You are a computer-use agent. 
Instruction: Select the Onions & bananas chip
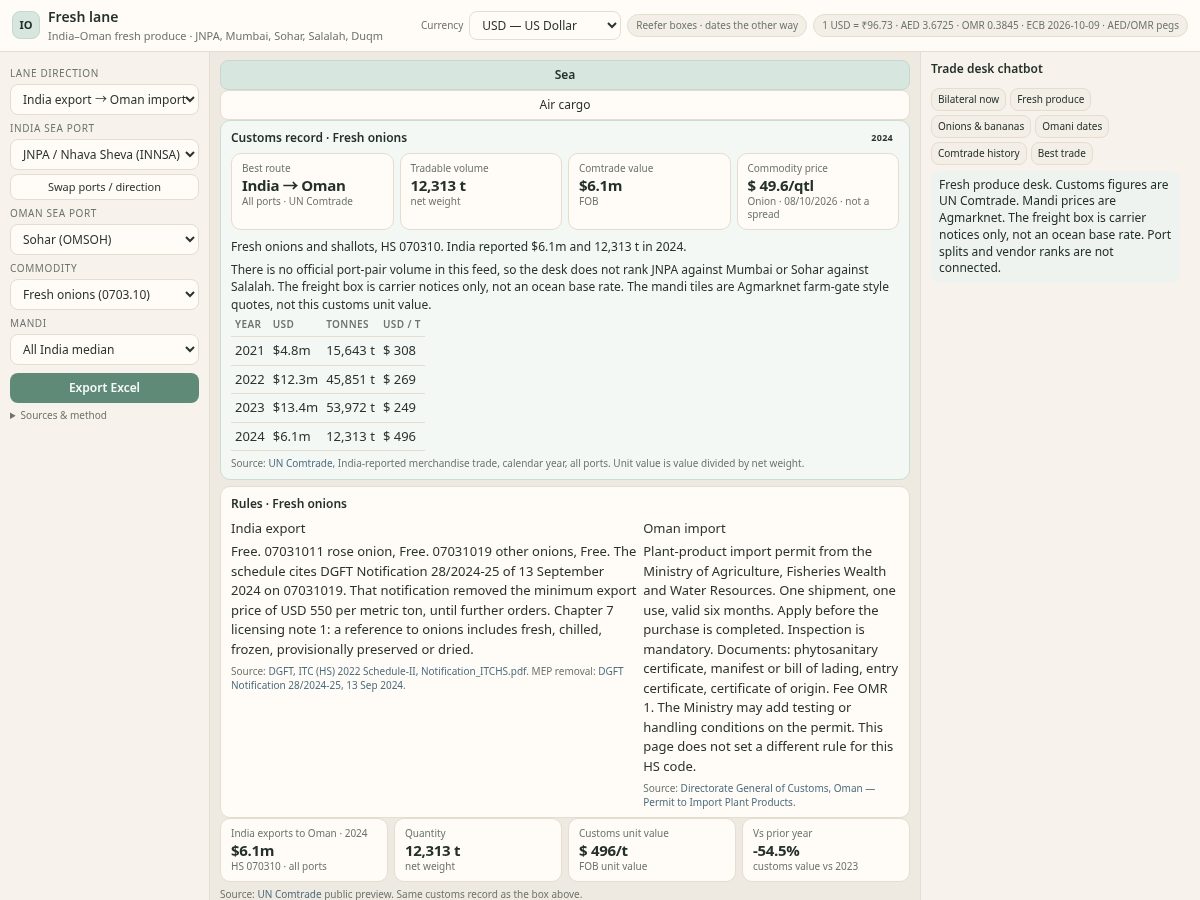(981, 126)
